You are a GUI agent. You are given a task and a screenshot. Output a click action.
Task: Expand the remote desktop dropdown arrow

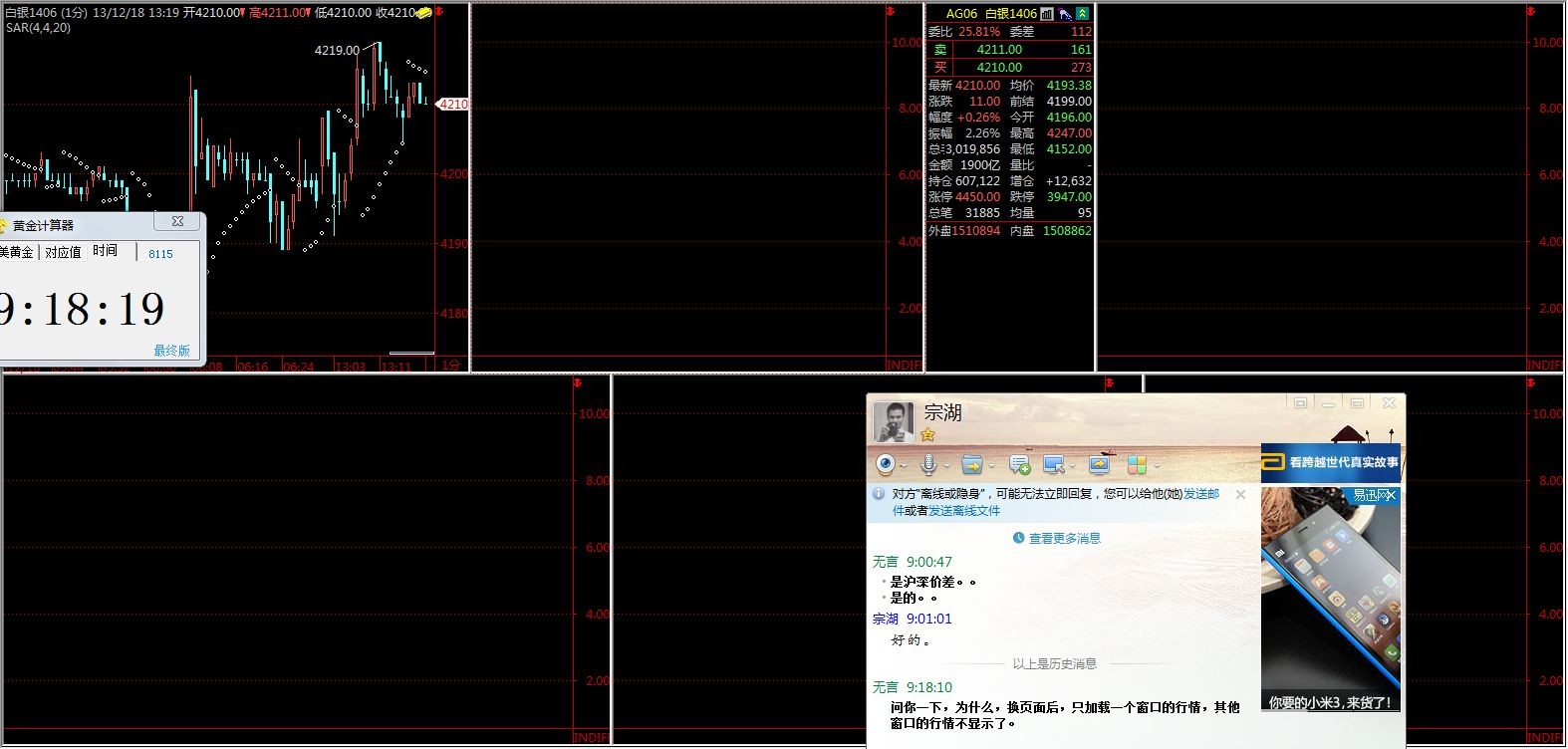[1072, 465]
